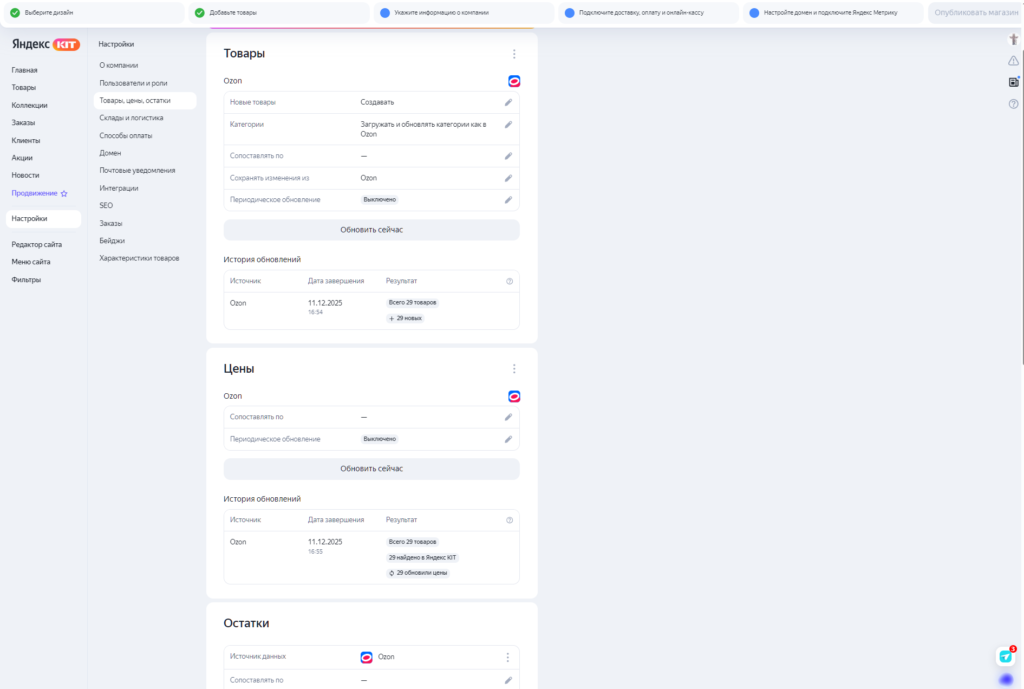
Task: Click the '29 найдено в Яндекс KIT' badge
Action: (x=423, y=558)
